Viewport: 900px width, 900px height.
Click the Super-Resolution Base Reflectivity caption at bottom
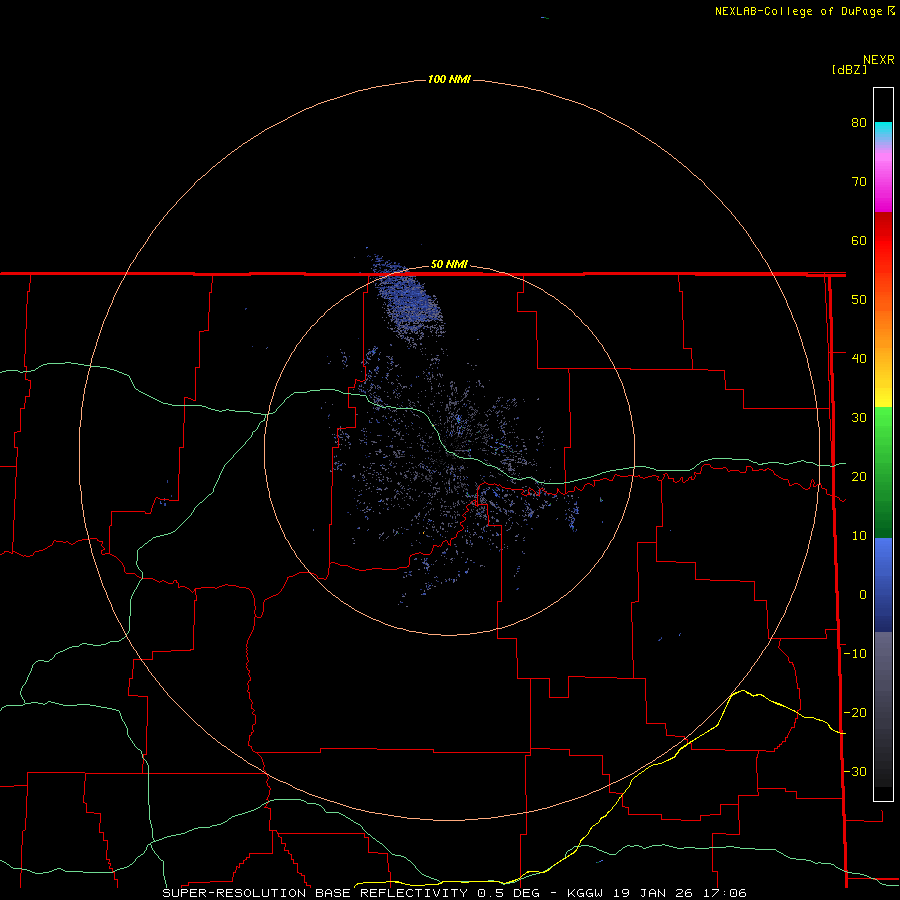[x=455, y=893]
